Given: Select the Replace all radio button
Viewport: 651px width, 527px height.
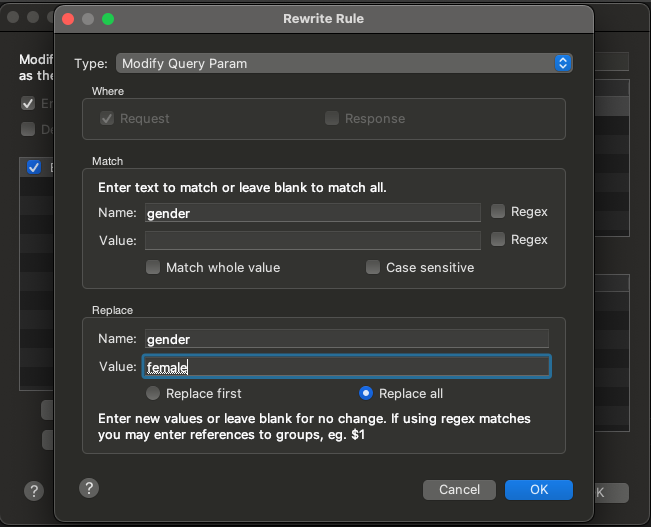Looking at the screenshot, I should 366,393.
